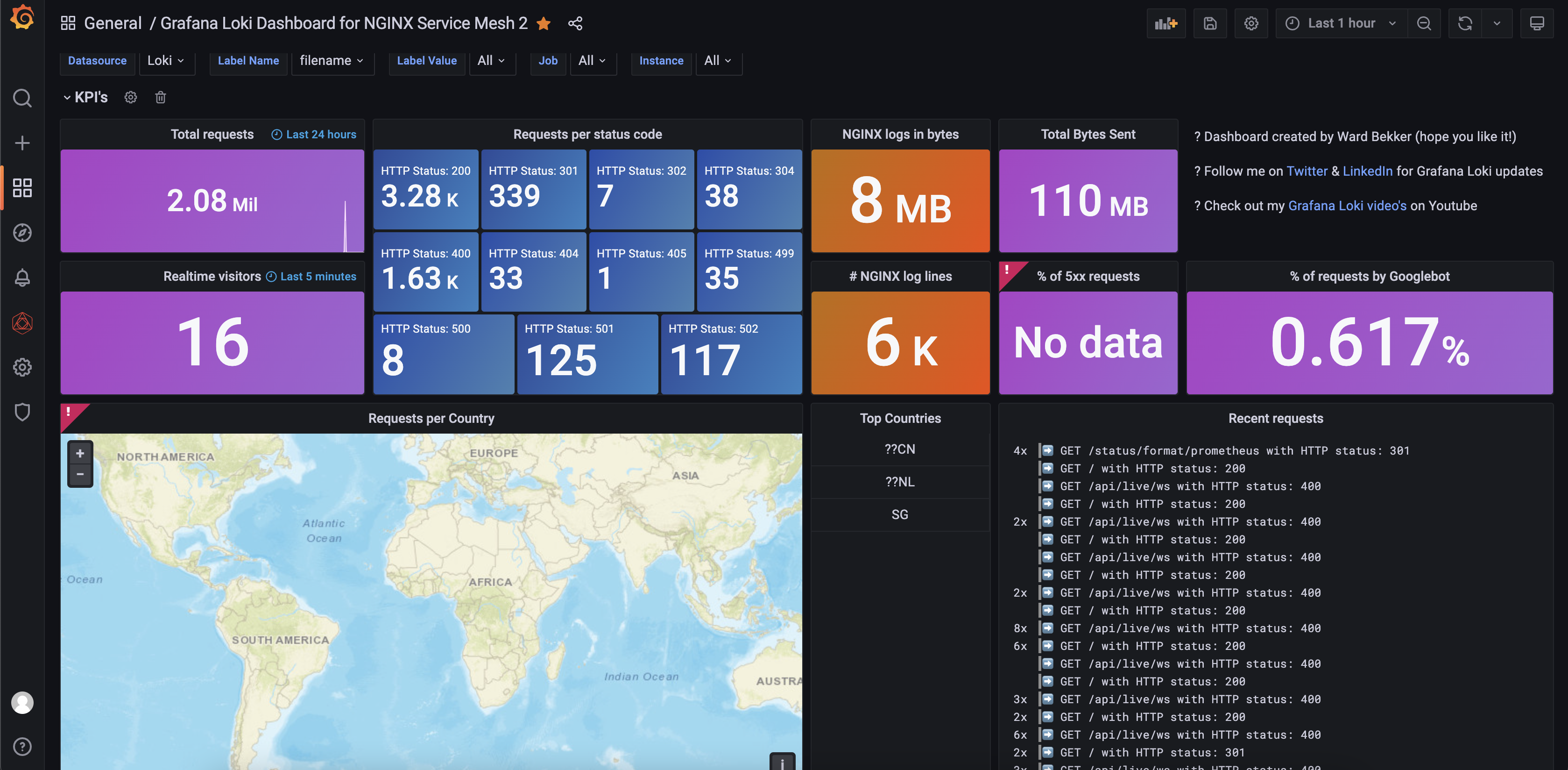Open Alerting bell icon in sidebar
This screenshot has width=1568, height=770.
click(x=22, y=278)
